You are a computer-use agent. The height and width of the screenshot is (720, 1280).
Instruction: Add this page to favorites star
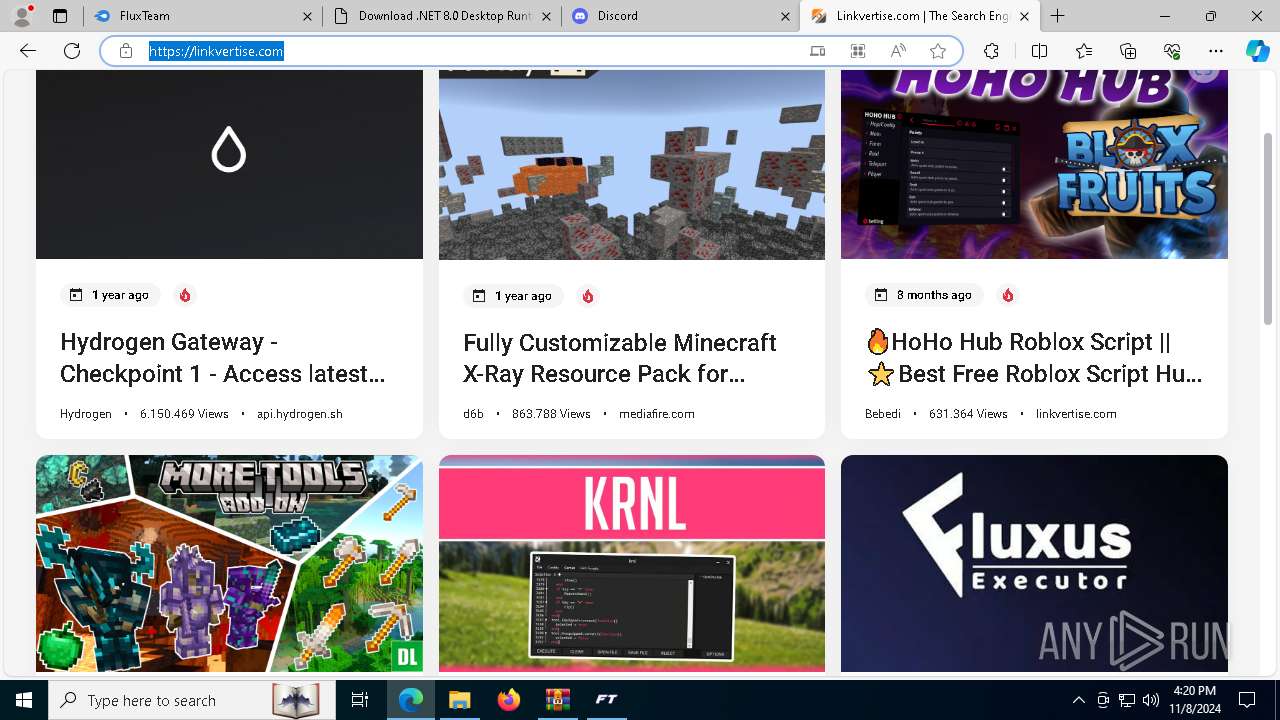(x=938, y=51)
